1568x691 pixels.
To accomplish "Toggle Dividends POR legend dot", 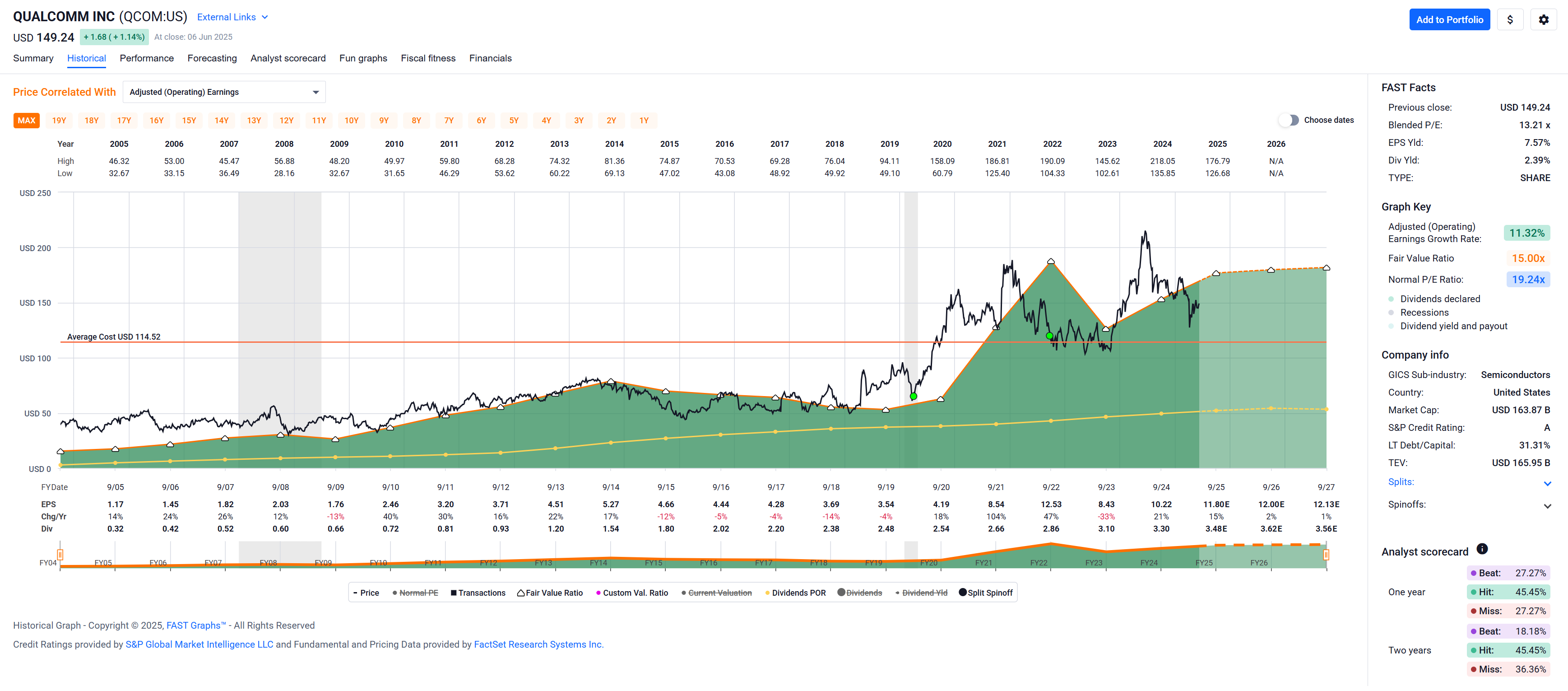I will point(768,593).
